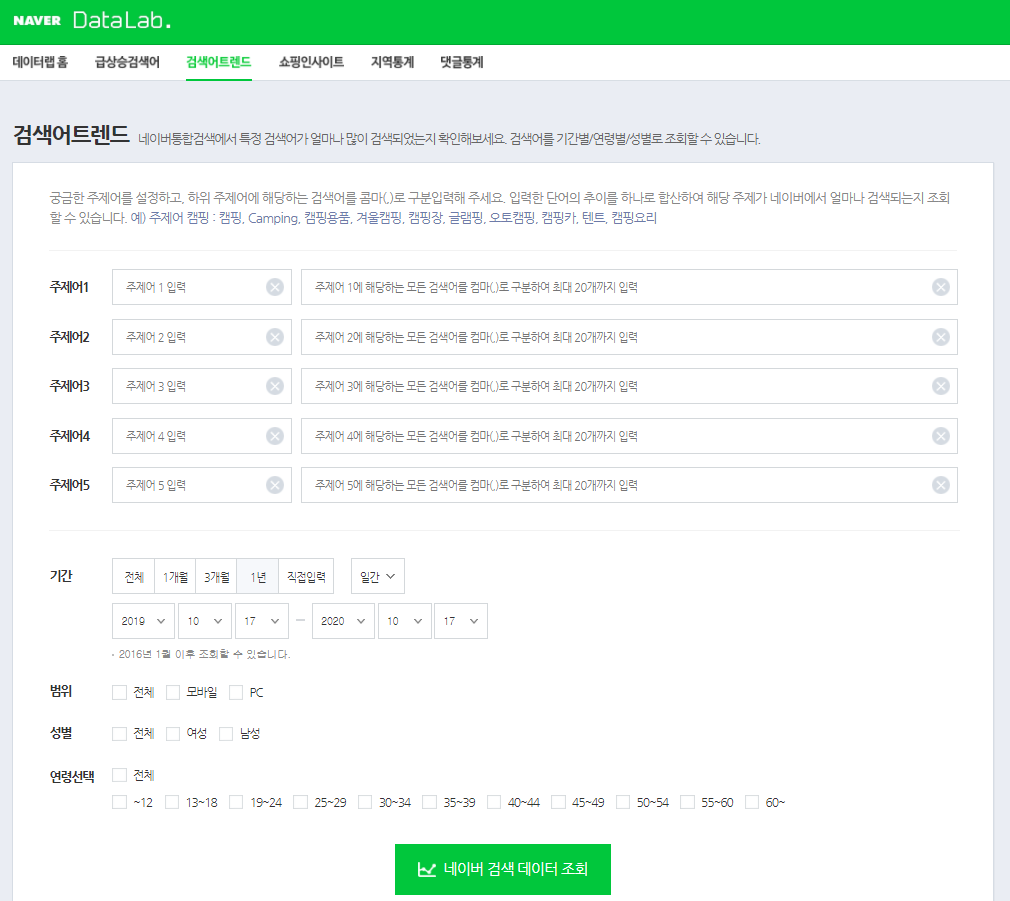Choose the 직접입력 period setting
Image resolution: width=1010 pixels, height=901 pixels.
point(305,576)
